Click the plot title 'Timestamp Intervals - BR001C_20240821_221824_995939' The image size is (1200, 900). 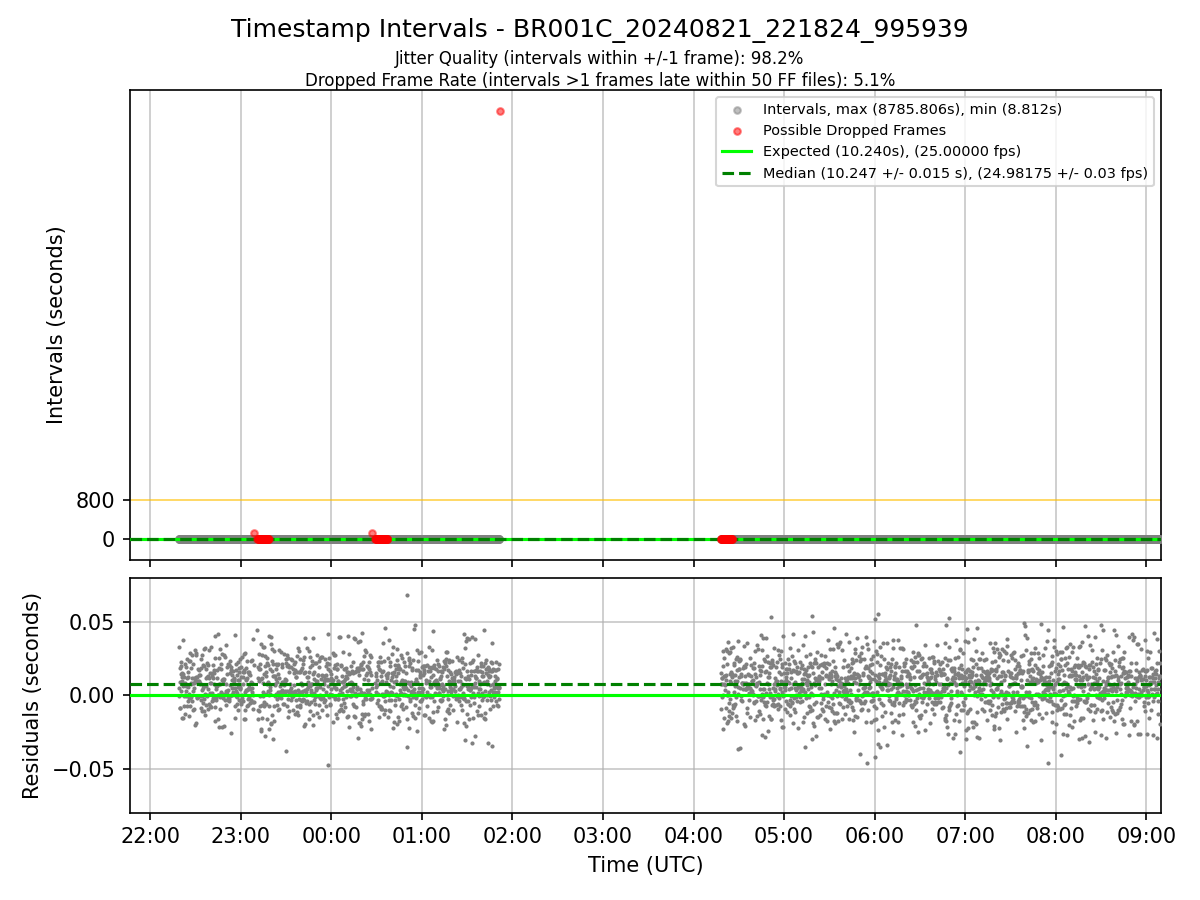(x=599, y=29)
